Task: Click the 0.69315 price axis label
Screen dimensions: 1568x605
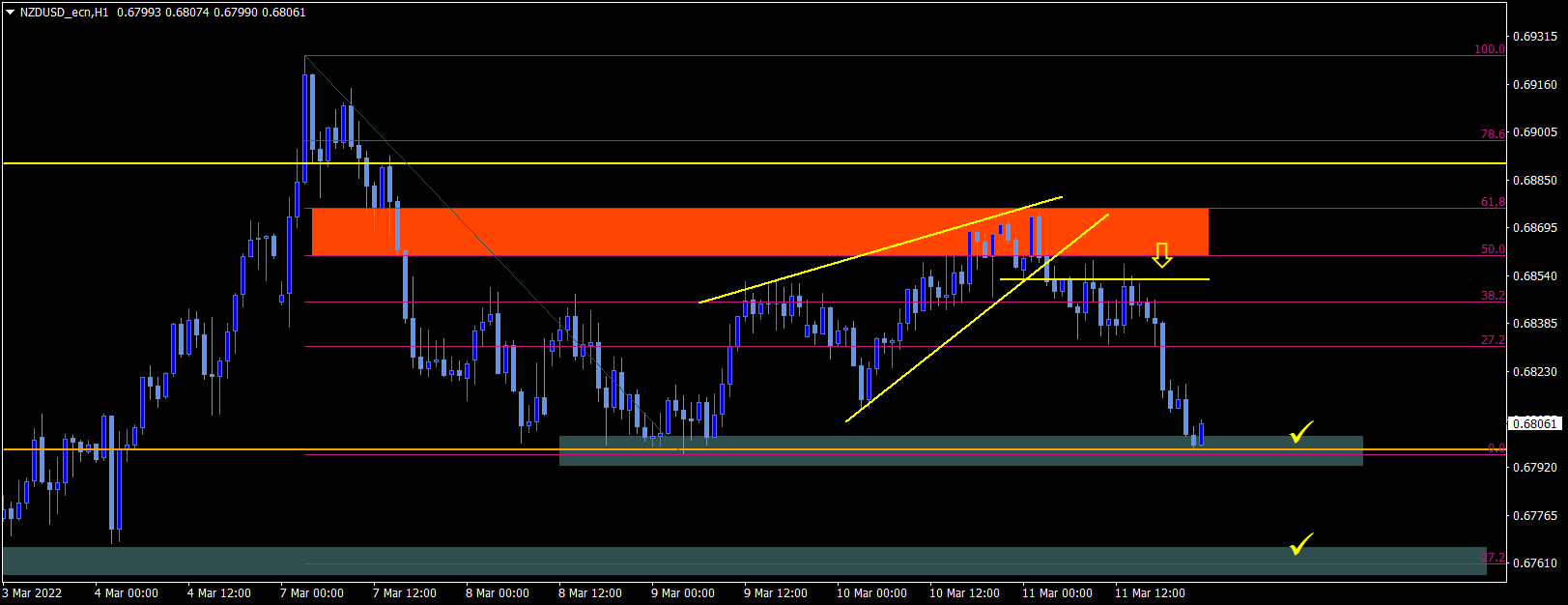Action: click(1534, 37)
